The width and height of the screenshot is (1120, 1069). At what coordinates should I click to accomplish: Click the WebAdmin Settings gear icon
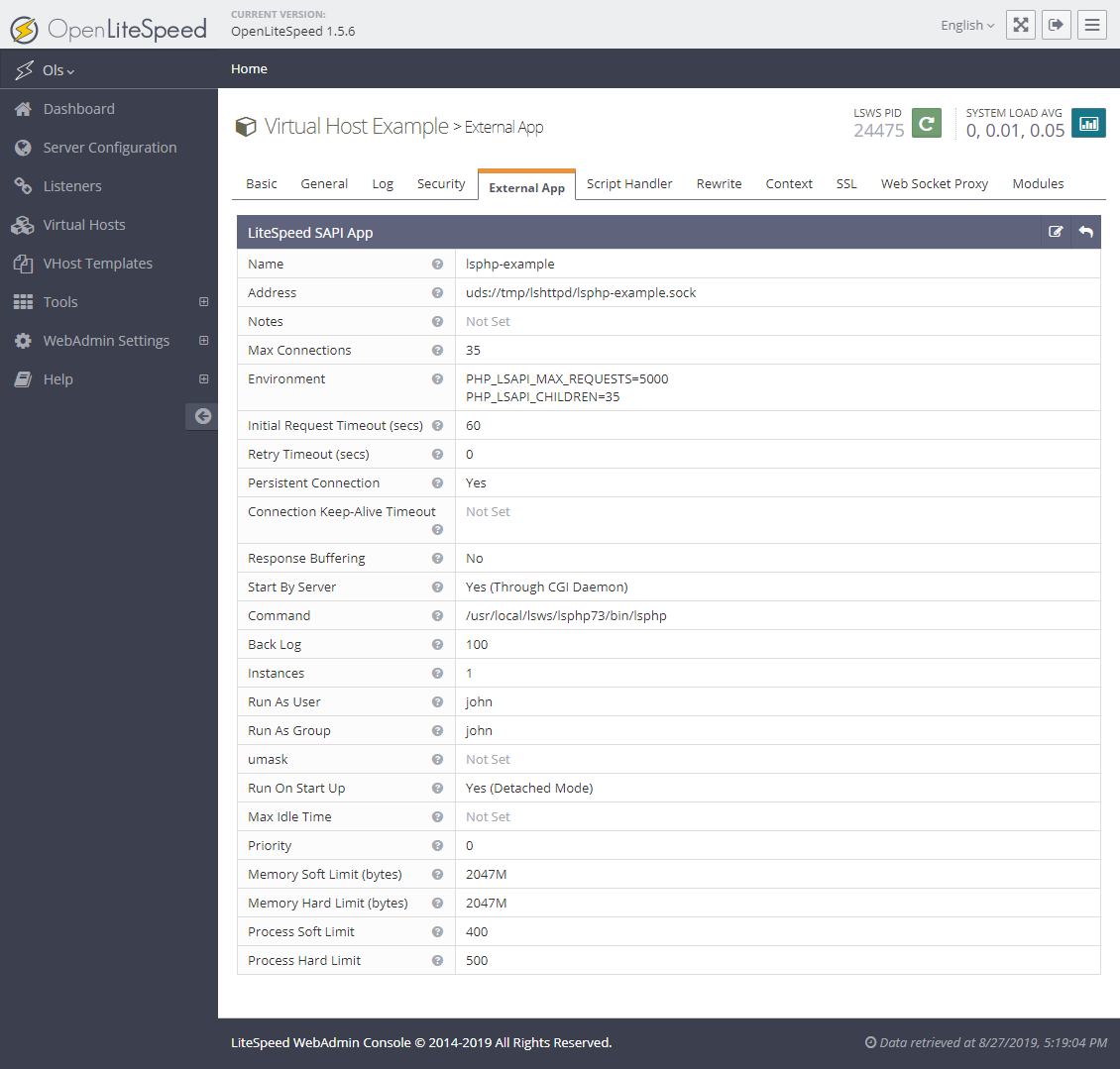pos(23,341)
